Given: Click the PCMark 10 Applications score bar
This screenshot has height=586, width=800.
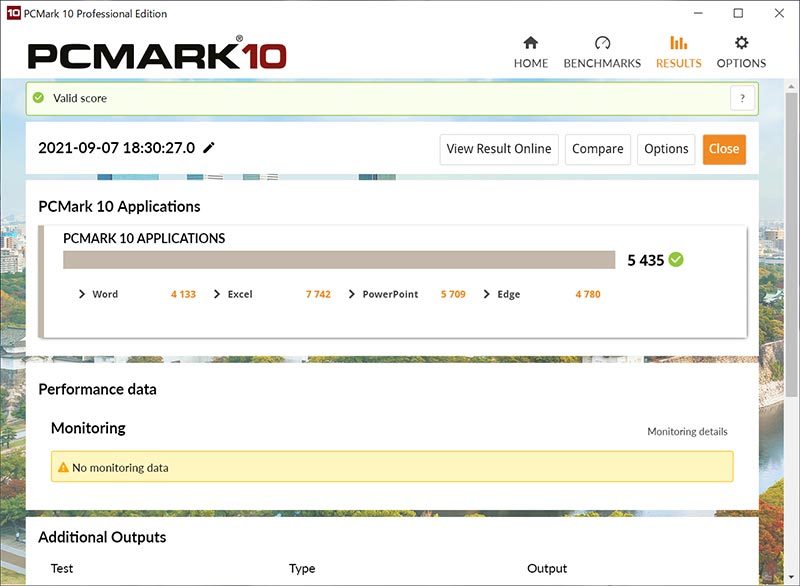Looking at the screenshot, I should (x=338, y=260).
